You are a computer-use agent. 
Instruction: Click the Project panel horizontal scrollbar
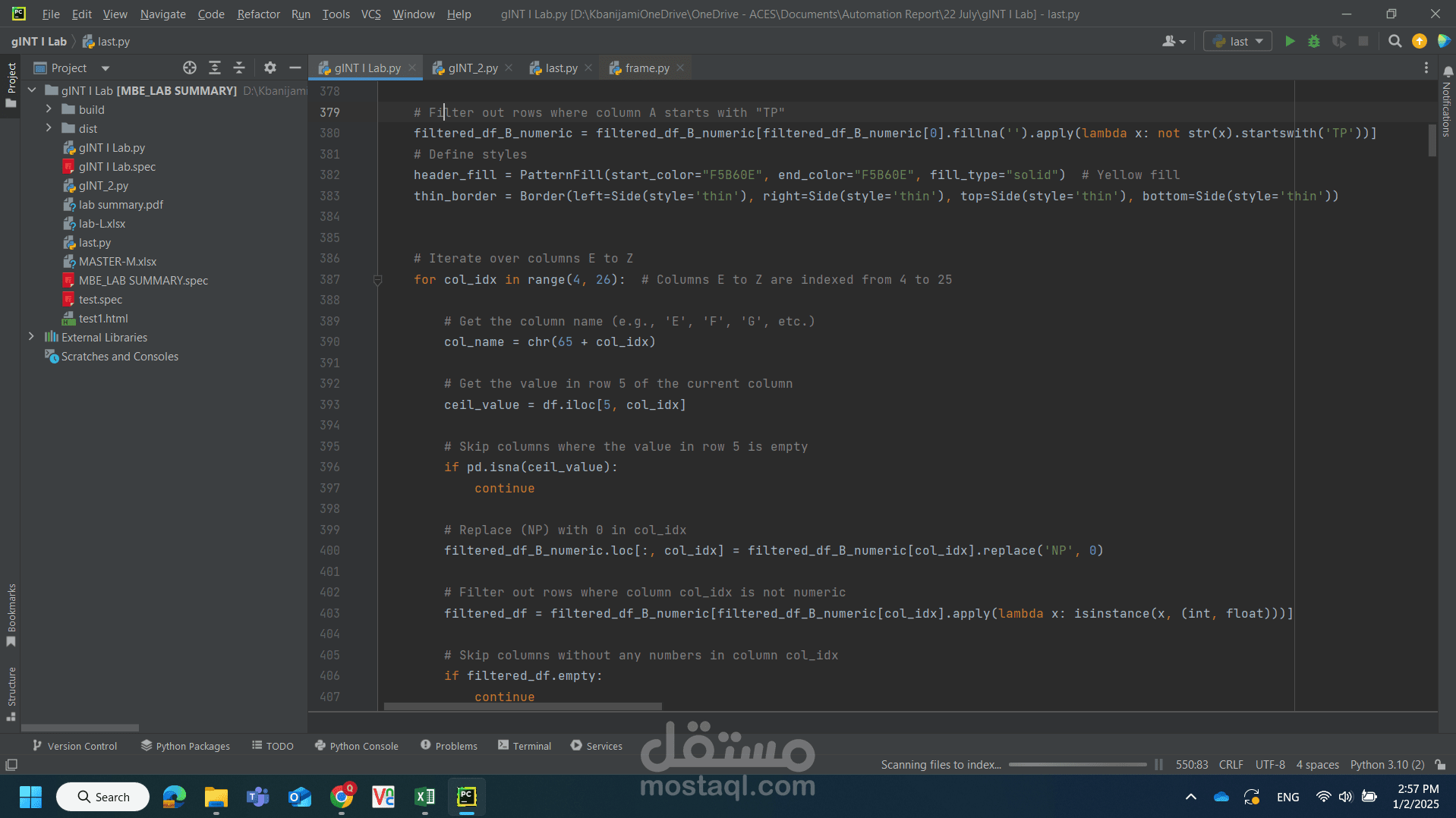[80, 727]
